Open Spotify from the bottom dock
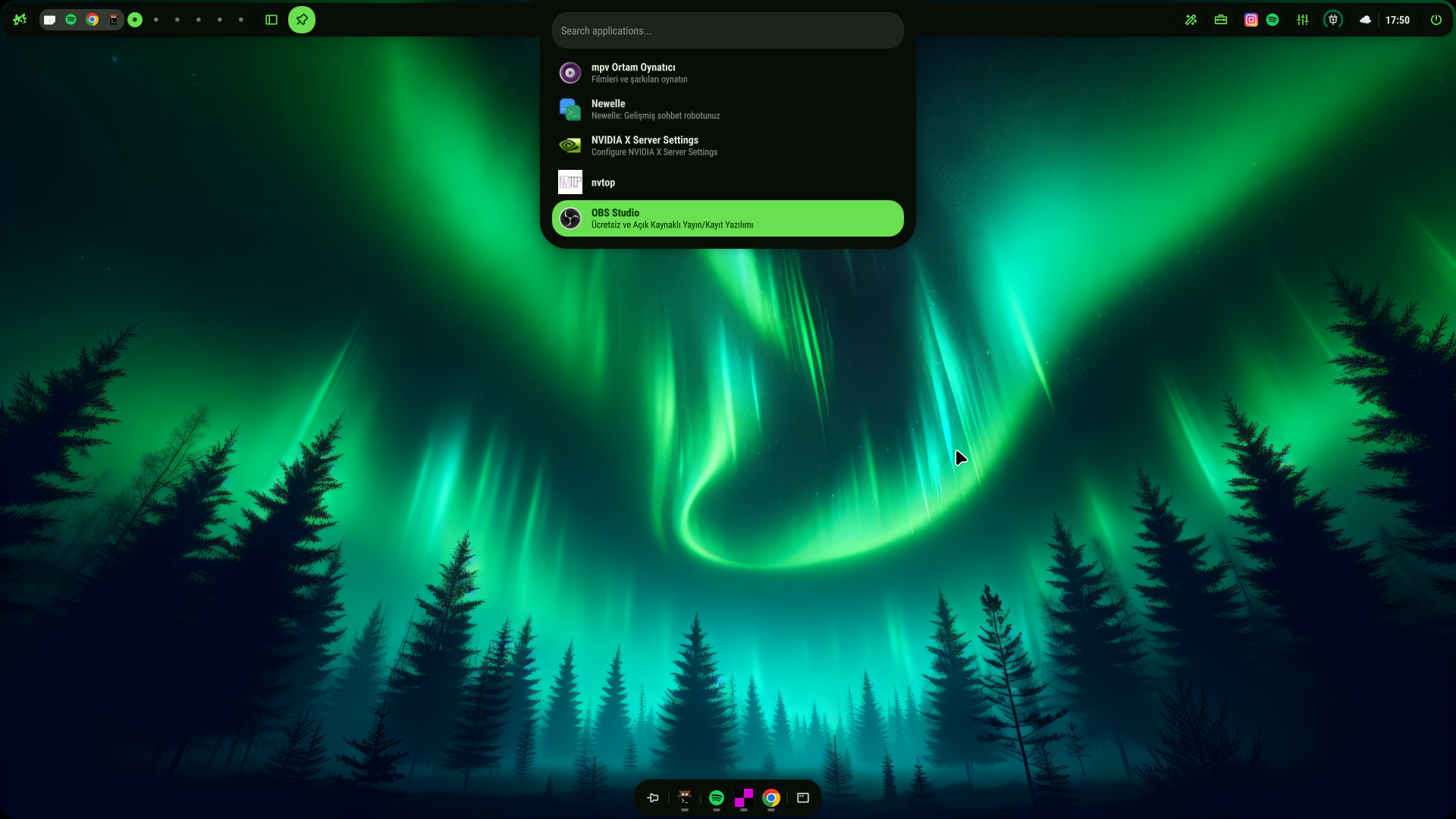The image size is (1456, 819). point(717,798)
